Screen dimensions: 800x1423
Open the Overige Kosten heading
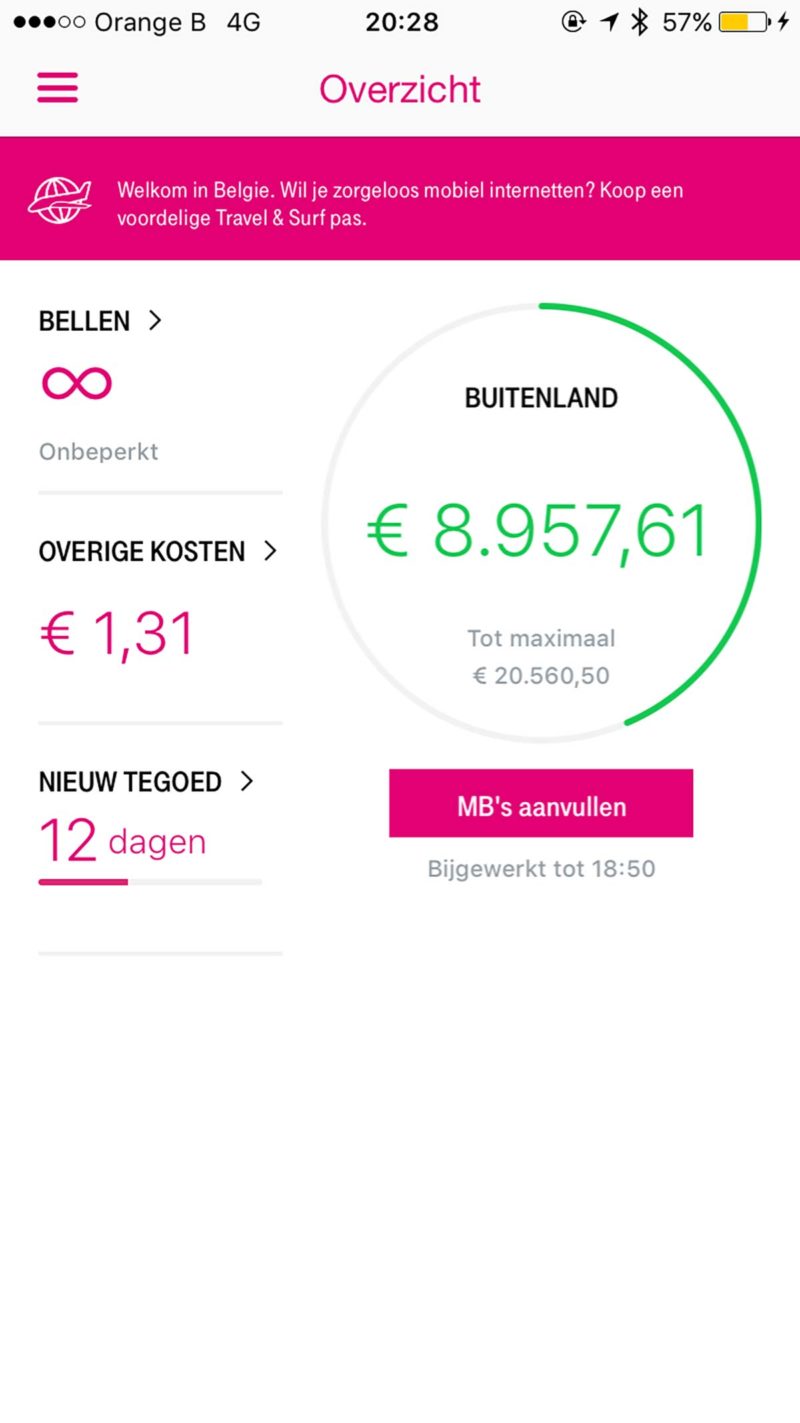(x=142, y=551)
